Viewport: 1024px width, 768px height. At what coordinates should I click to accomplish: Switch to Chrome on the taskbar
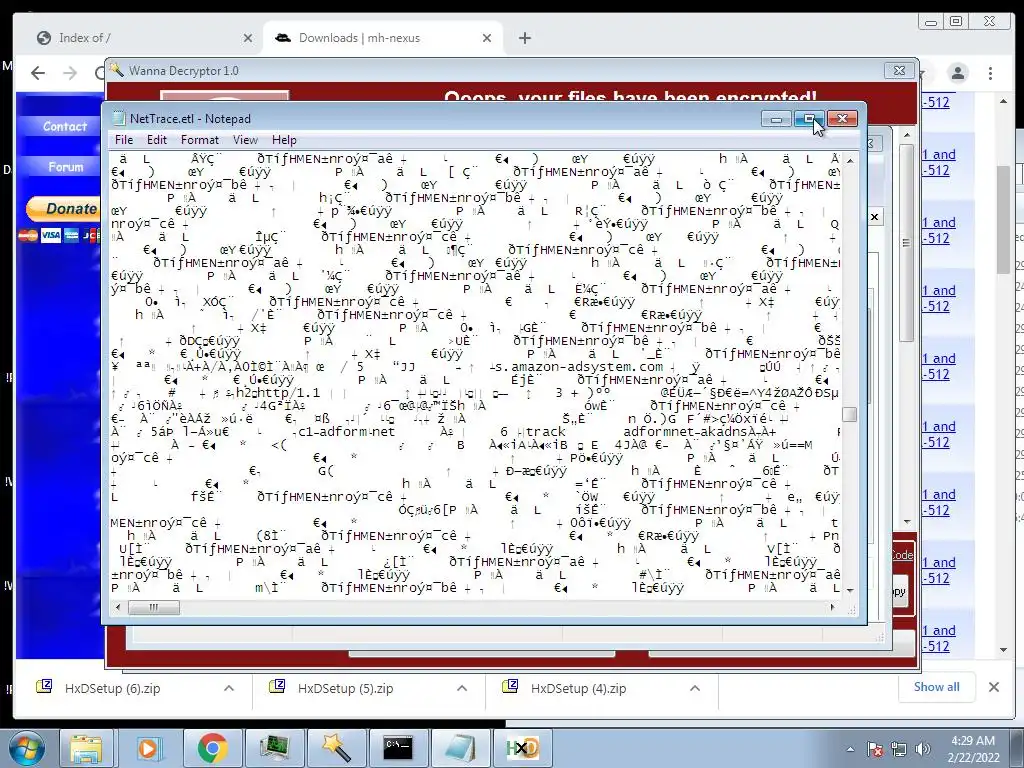(x=212, y=748)
